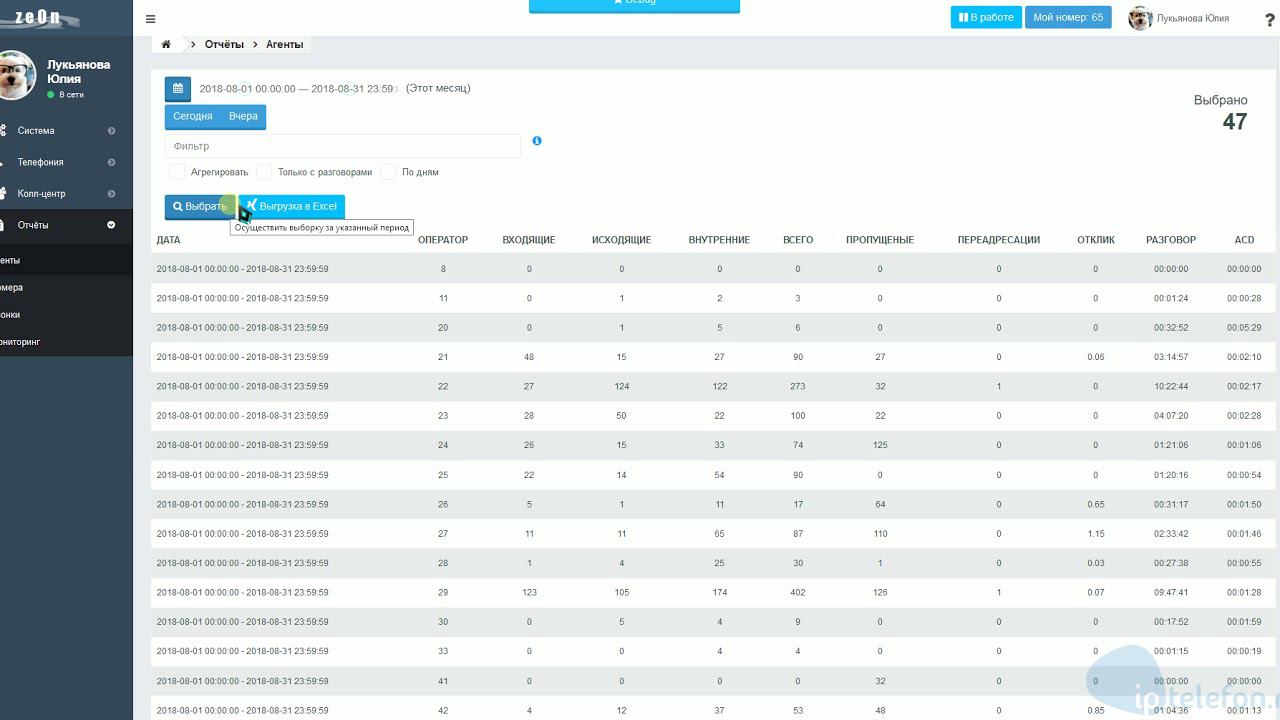1280x720 pixels.
Task: Click the sidebar profile photo
Action: 14,75
